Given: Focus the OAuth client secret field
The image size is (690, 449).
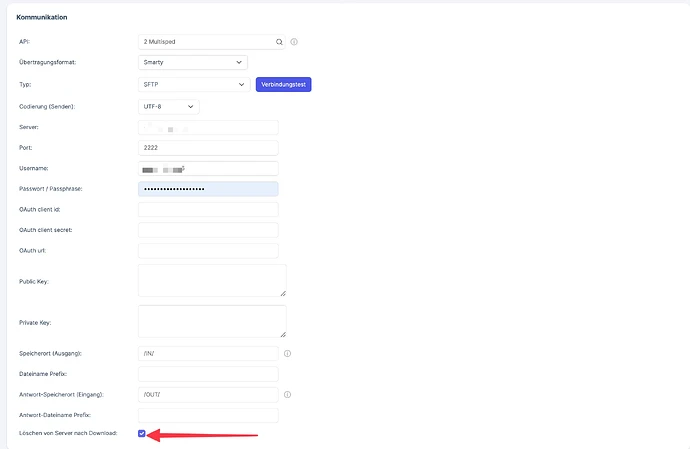Looking at the screenshot, I should (x=208, y=230).
